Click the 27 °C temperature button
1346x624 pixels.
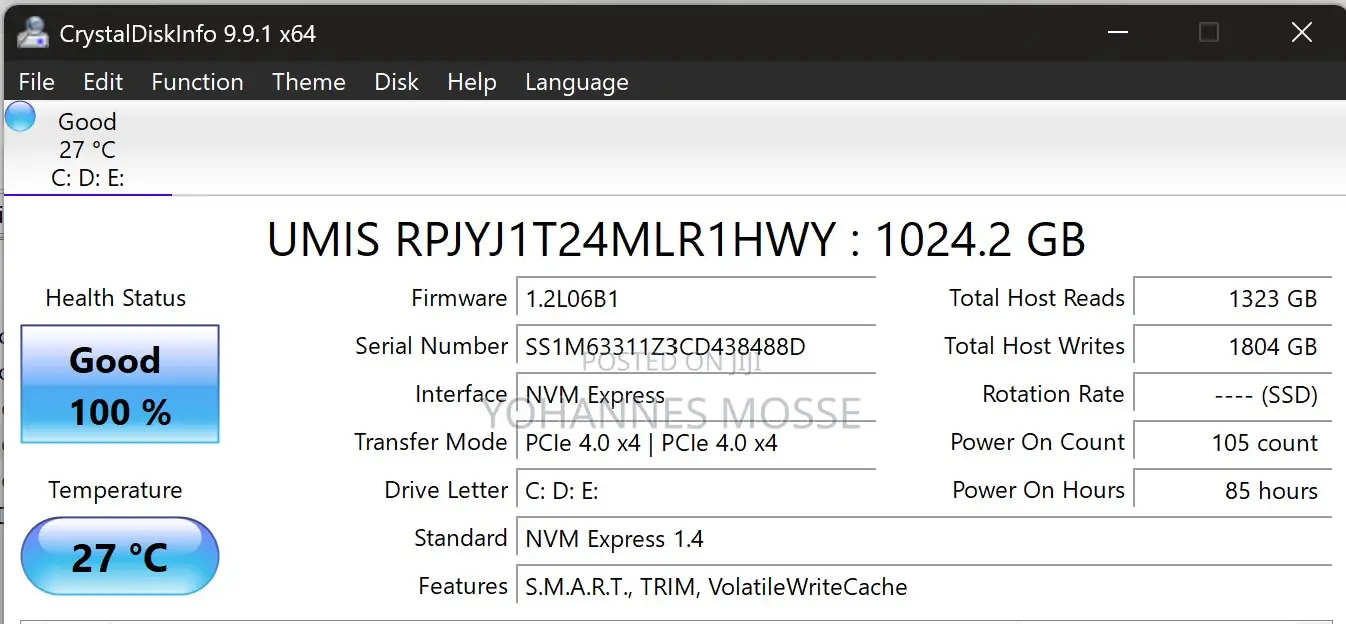pos(120,556)
